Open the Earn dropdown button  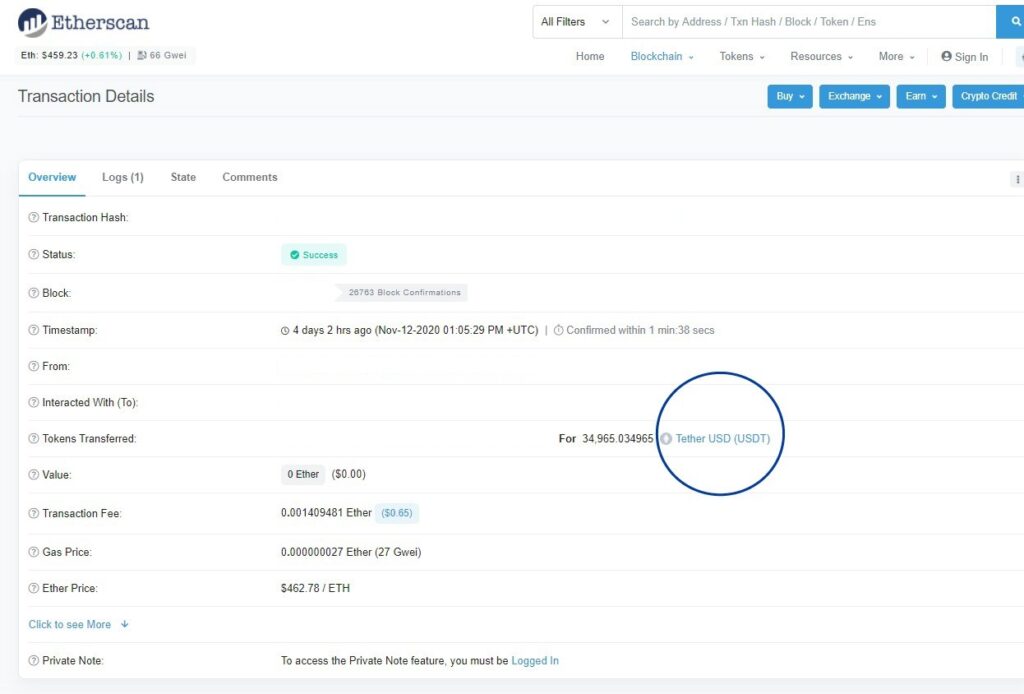pos(921,97)
